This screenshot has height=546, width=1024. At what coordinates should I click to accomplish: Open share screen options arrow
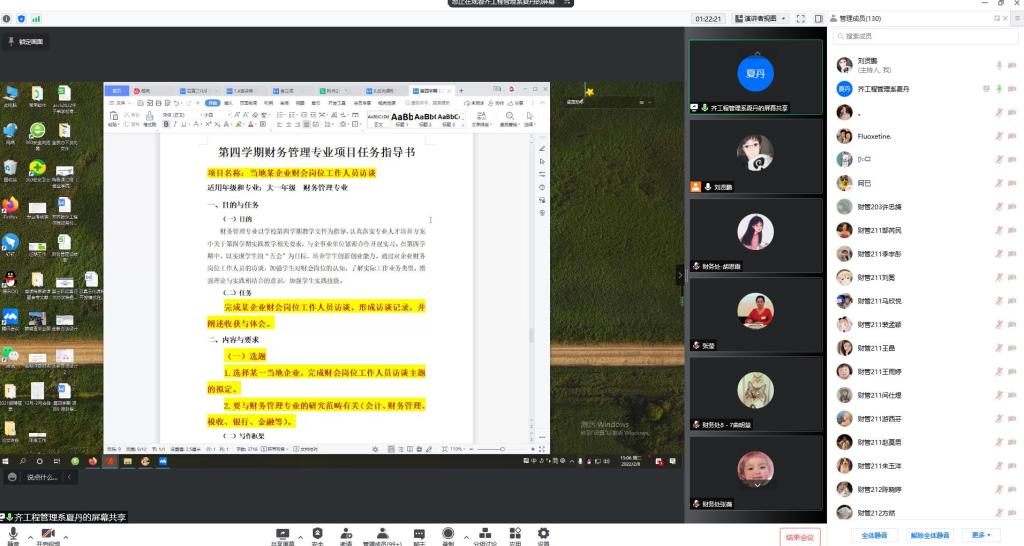300,538
